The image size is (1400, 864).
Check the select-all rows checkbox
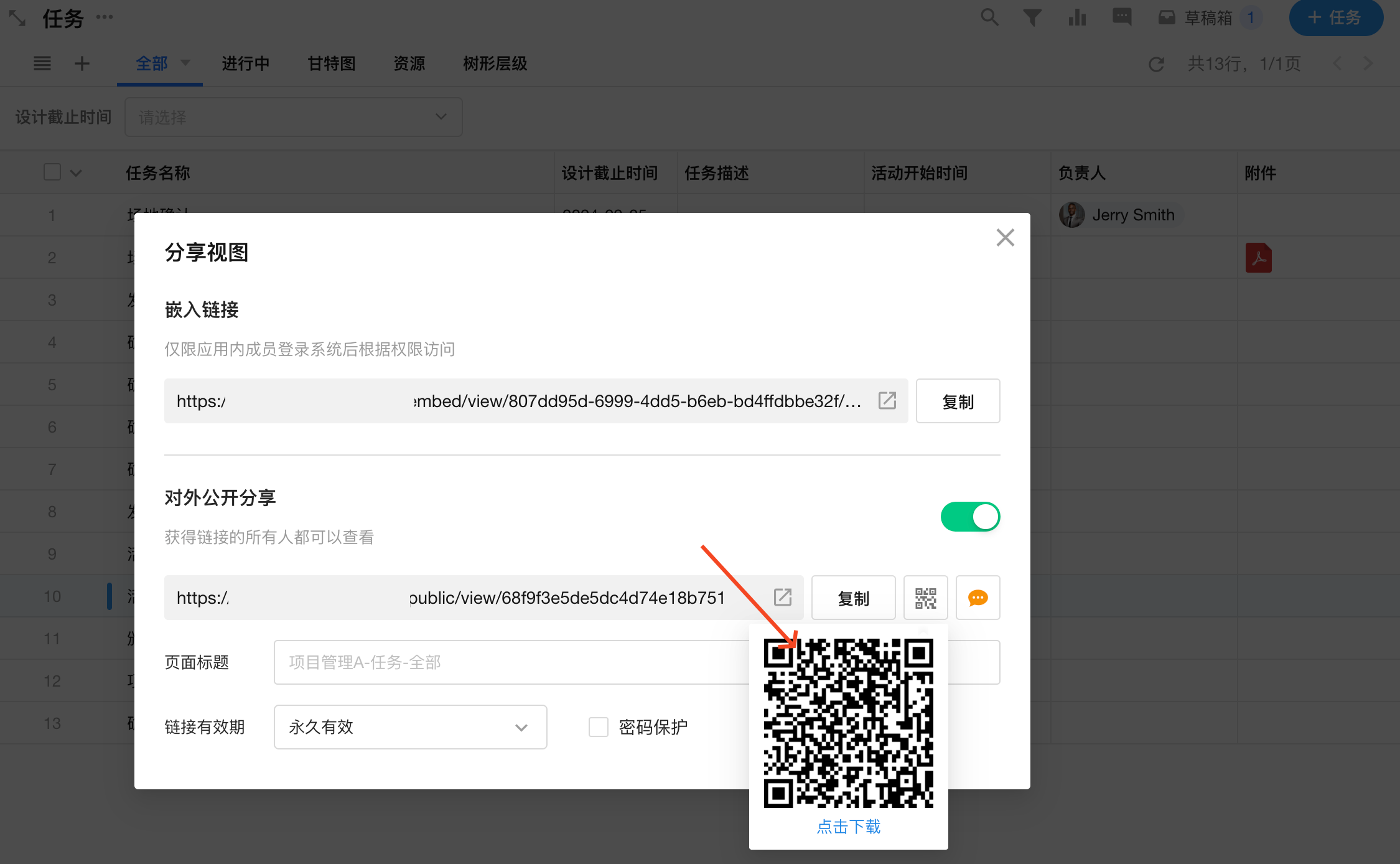pos(52,172)
